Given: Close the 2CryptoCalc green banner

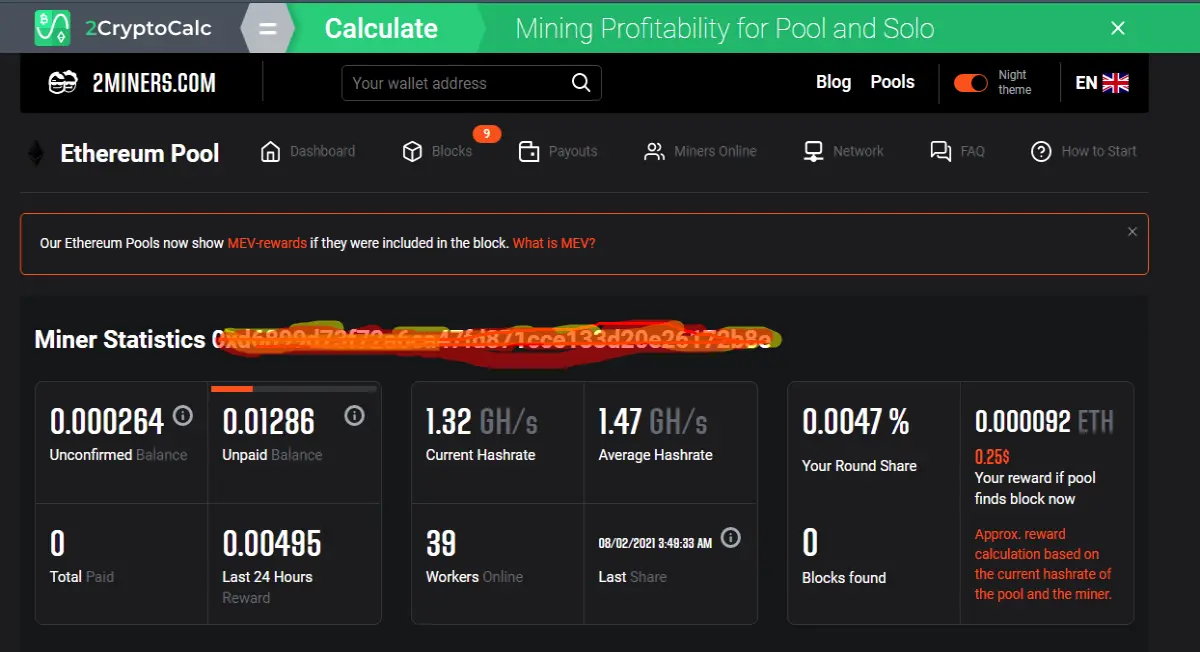Looking at the screenshot, I should 1118,28.
